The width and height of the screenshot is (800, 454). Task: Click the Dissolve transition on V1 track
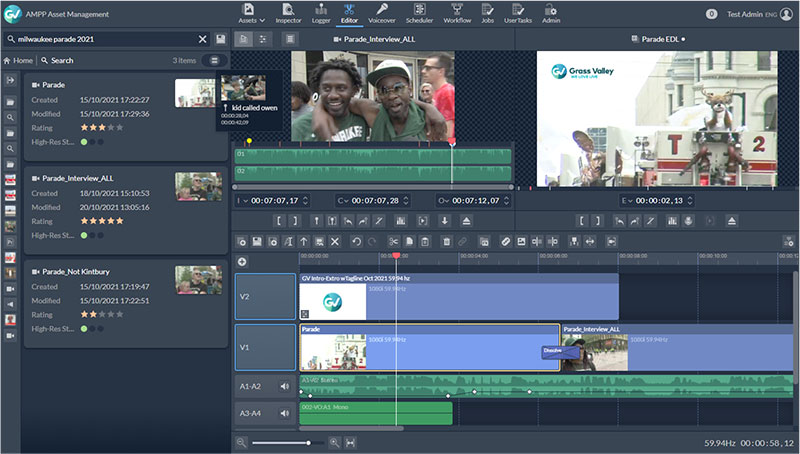pos(561,352)
